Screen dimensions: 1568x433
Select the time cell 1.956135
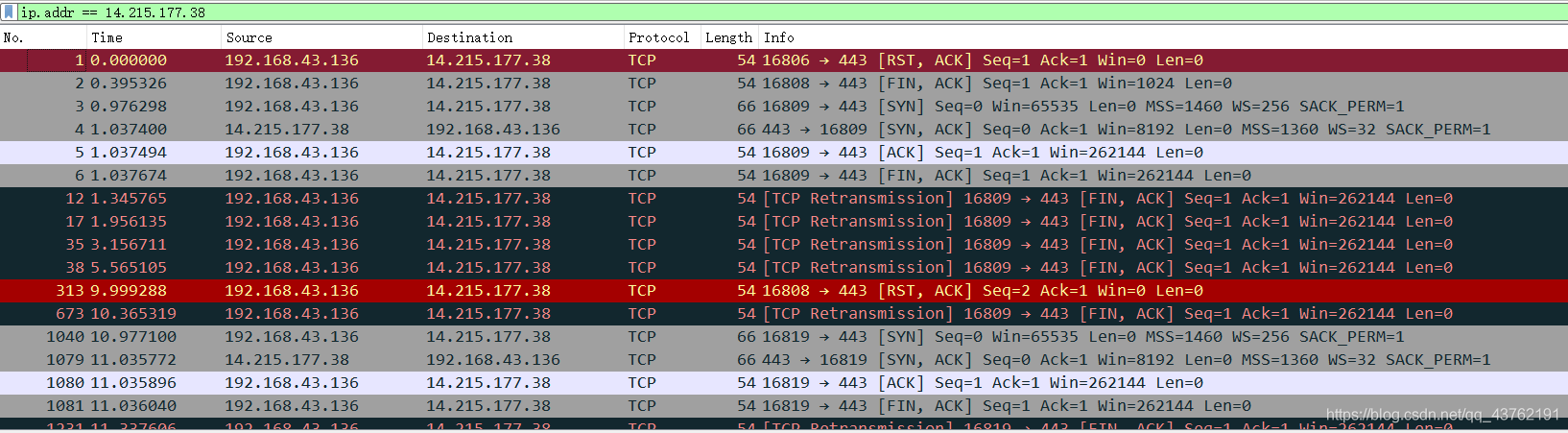[x=129, y=222]
